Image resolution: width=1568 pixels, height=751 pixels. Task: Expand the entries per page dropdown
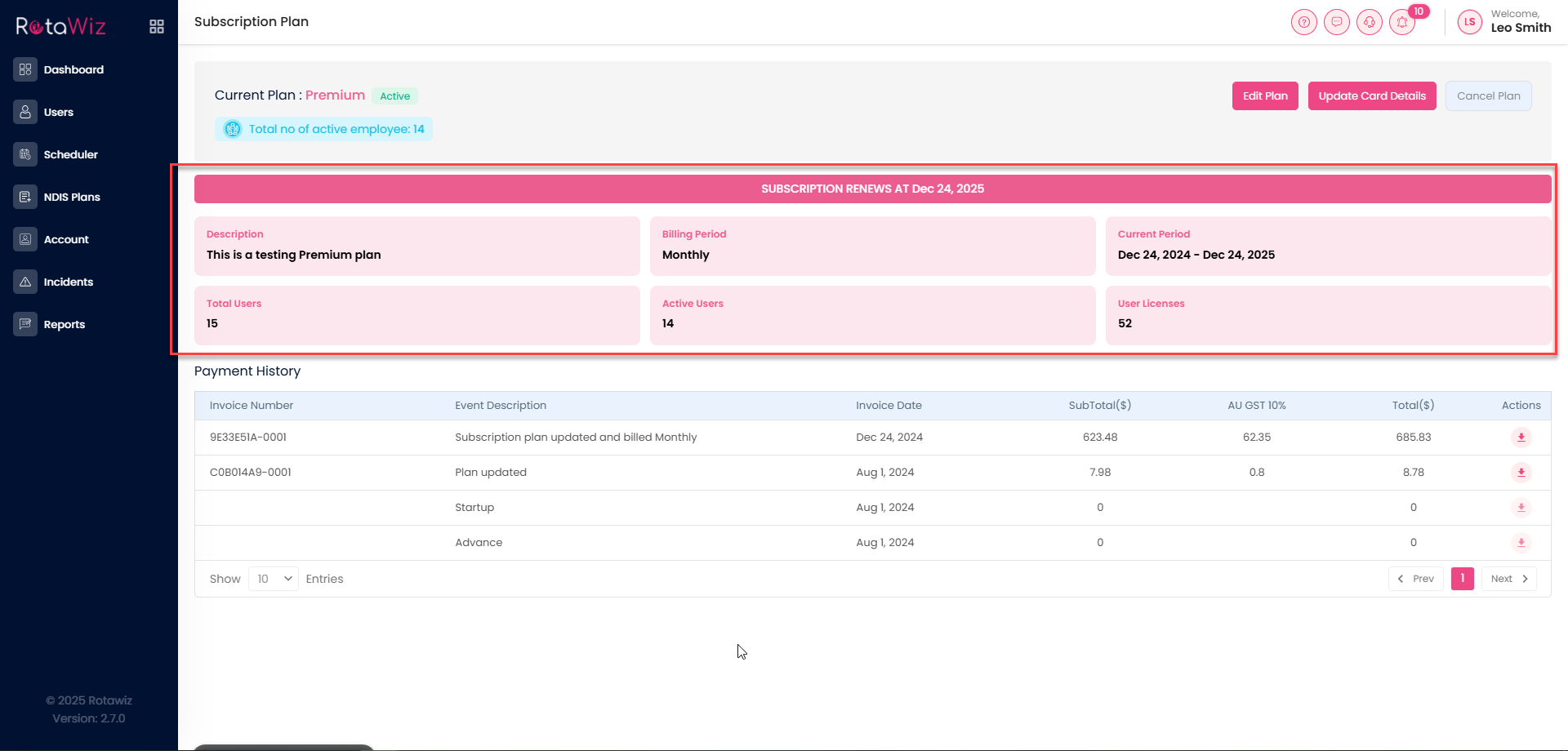(x=274, y=579)
